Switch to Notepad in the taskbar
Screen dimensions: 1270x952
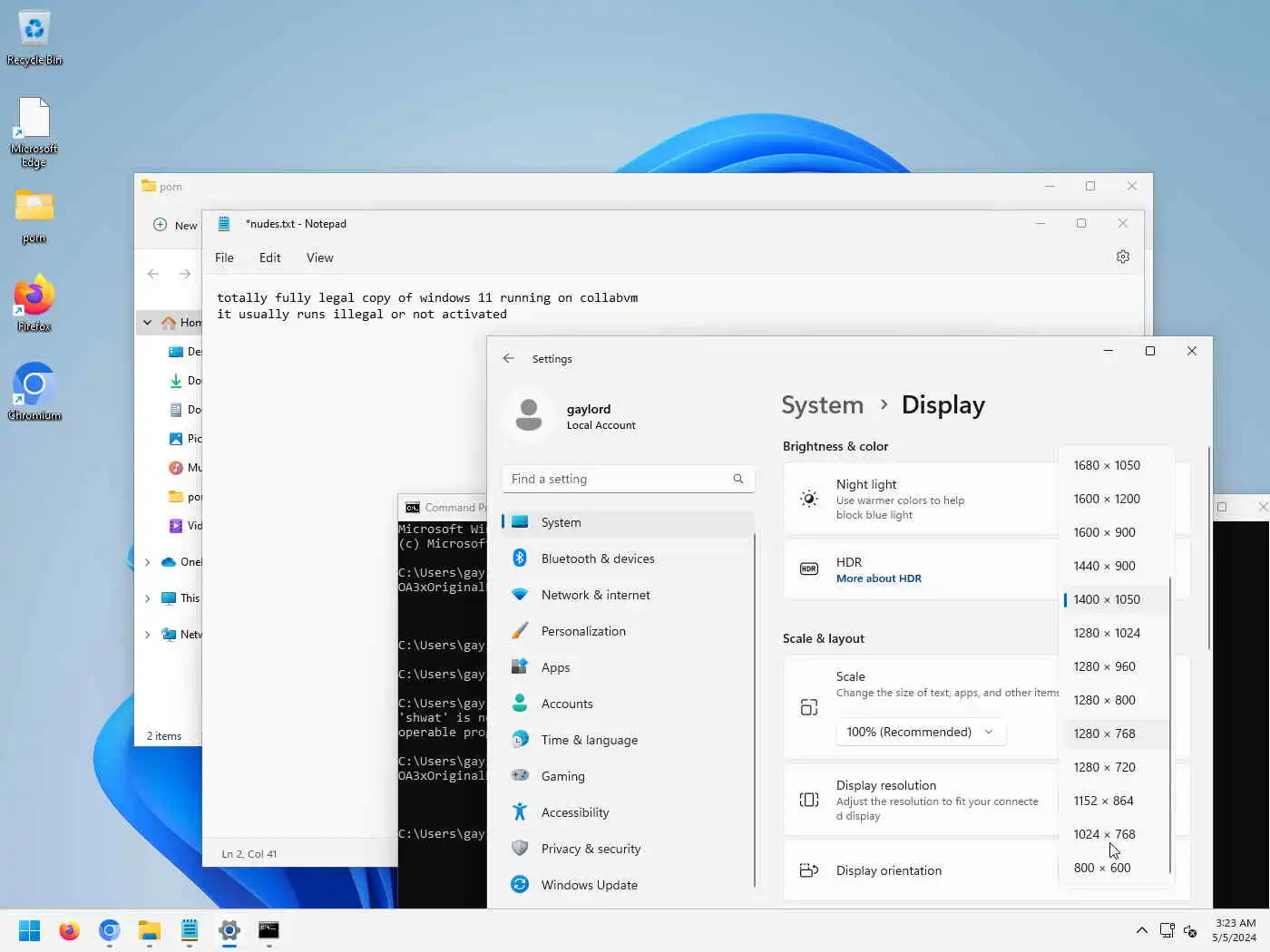coord(189,930)
